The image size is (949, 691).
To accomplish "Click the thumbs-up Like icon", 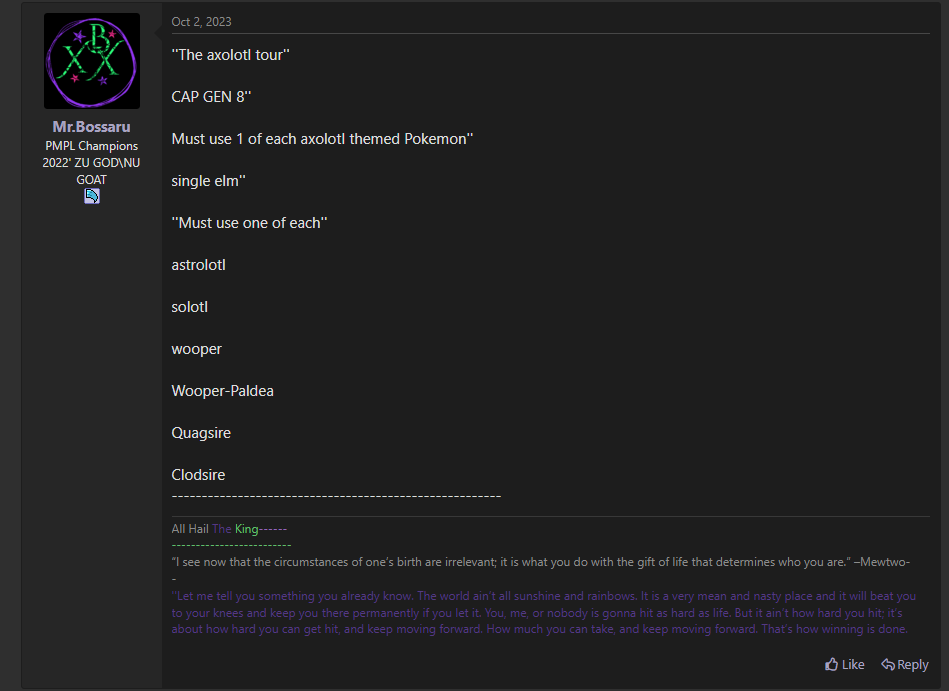I will pos(832,664).
